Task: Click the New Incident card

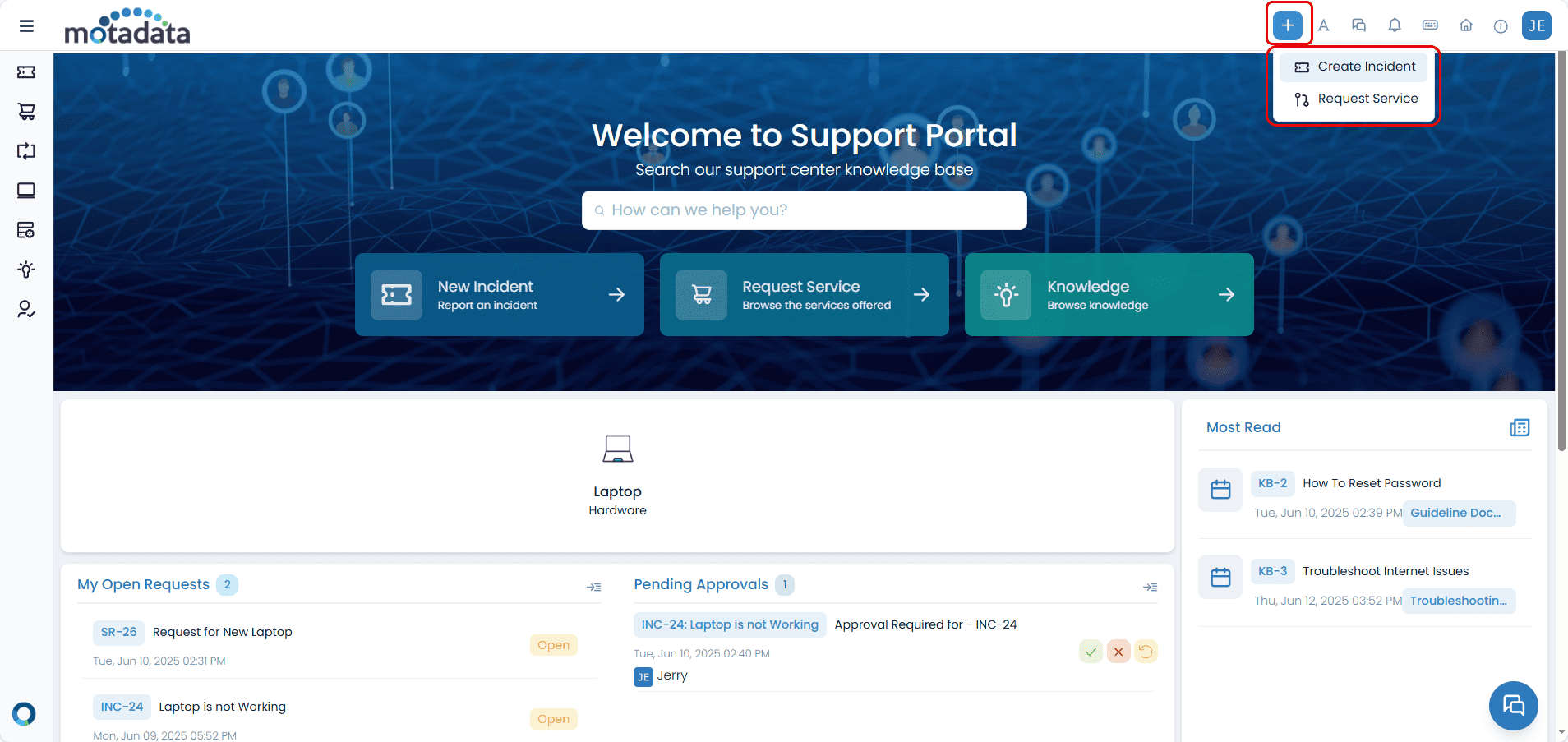Action: pyautogui.click(x=499, y=294)
